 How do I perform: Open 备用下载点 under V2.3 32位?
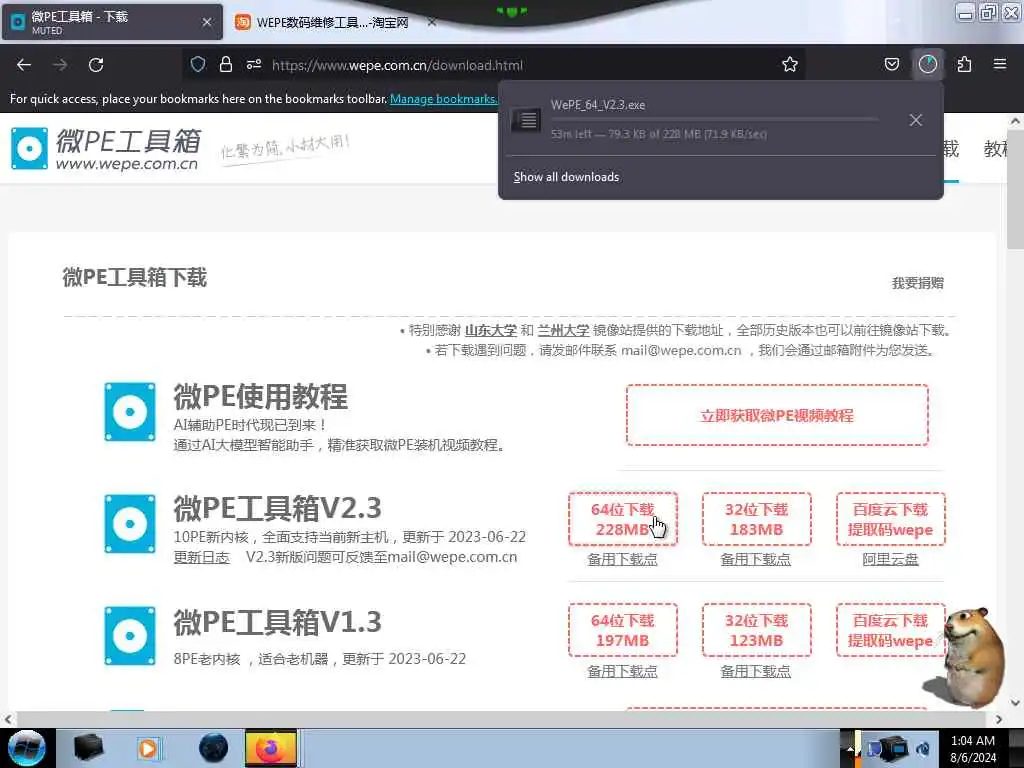(756, 560)
